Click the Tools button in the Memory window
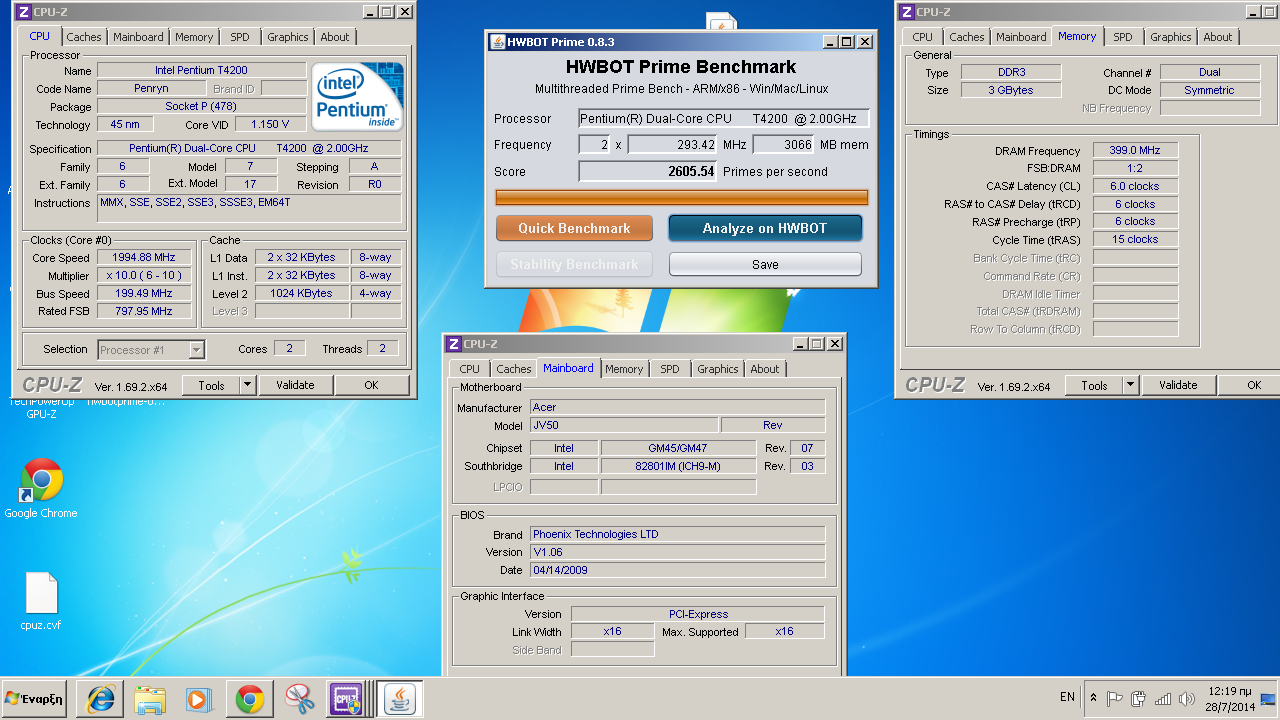 1094,385
